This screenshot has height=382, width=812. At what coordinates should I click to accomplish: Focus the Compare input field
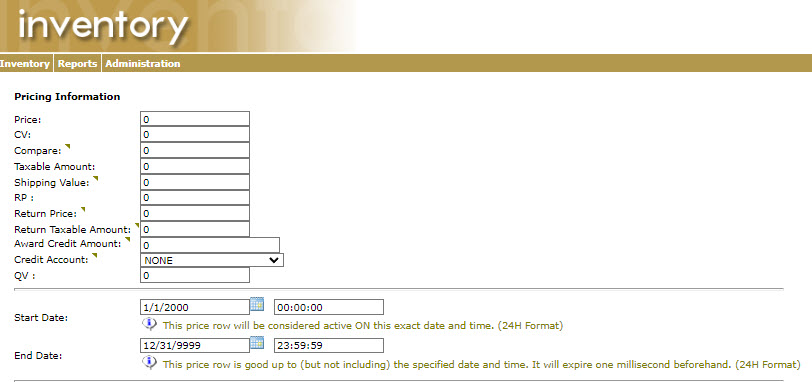pos(195,151)
